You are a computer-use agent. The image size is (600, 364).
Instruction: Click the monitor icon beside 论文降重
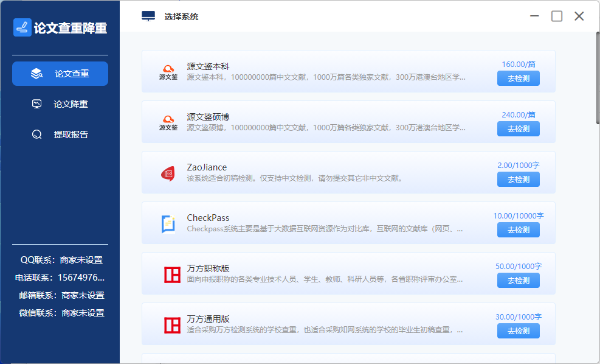coord(37,104)
